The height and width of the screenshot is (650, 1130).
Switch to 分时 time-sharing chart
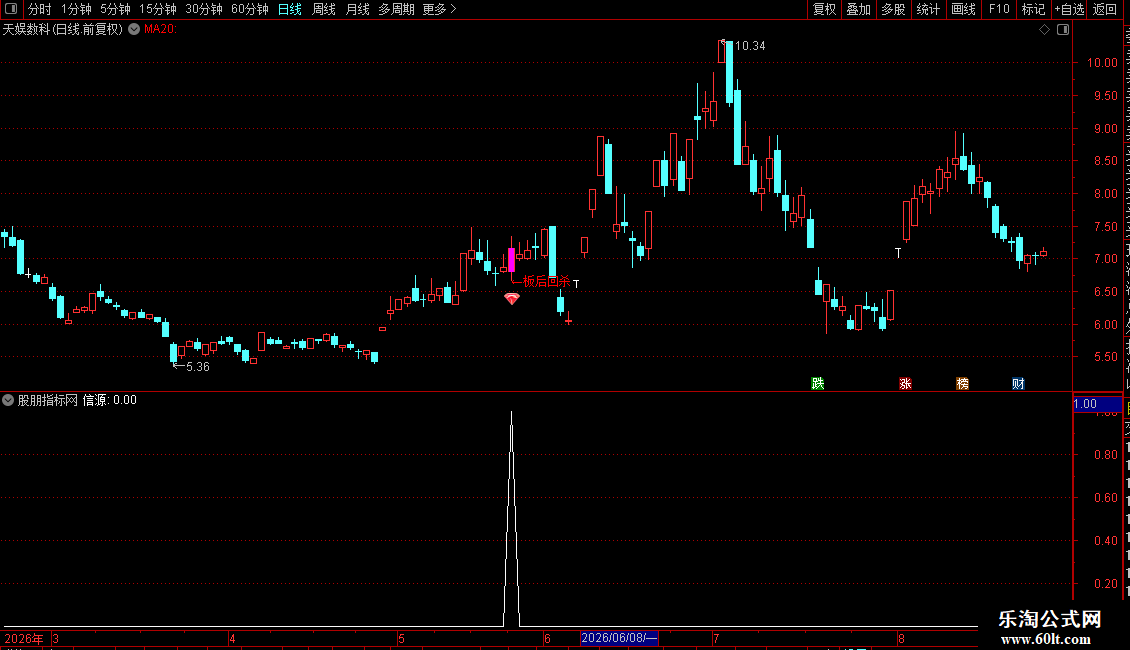point(40,9)
